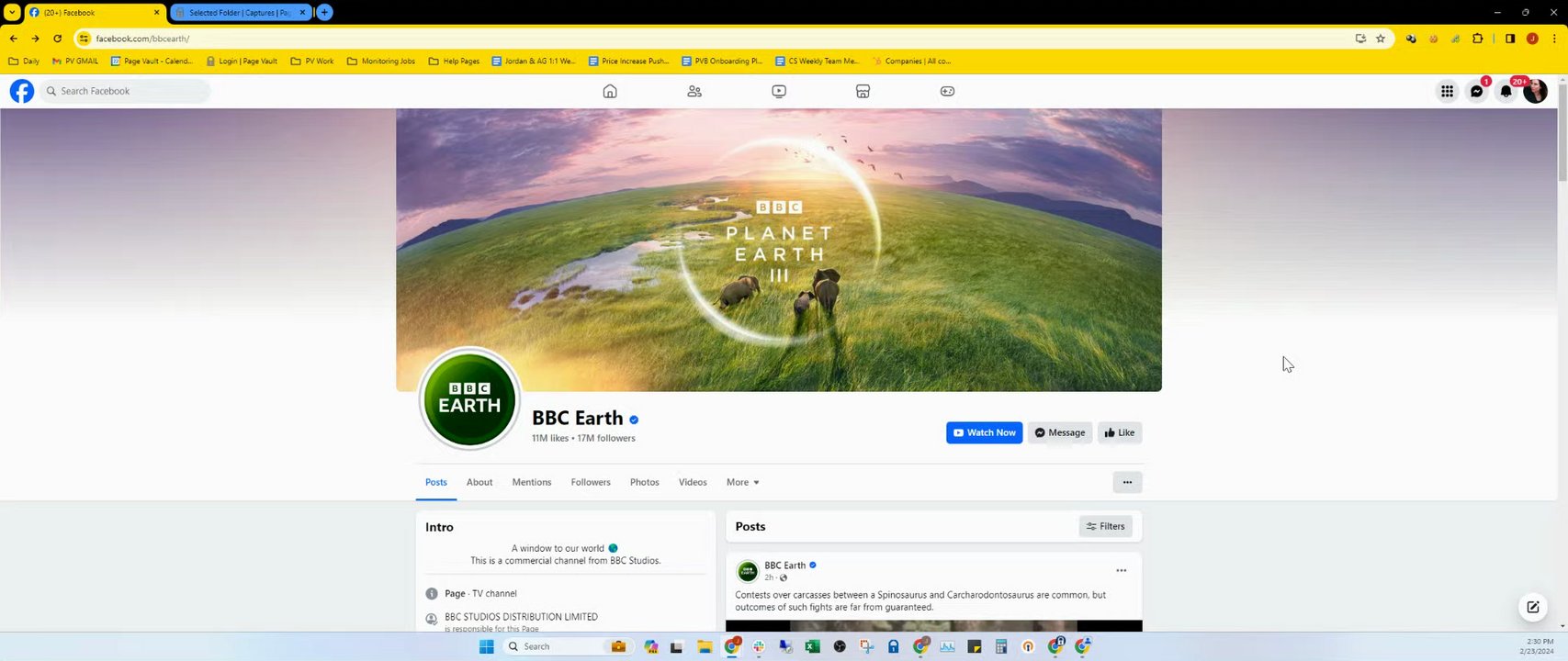The image size is (1568, 661).
Task: Open the Daily bookmarks folder
Action: click(24, 62)
